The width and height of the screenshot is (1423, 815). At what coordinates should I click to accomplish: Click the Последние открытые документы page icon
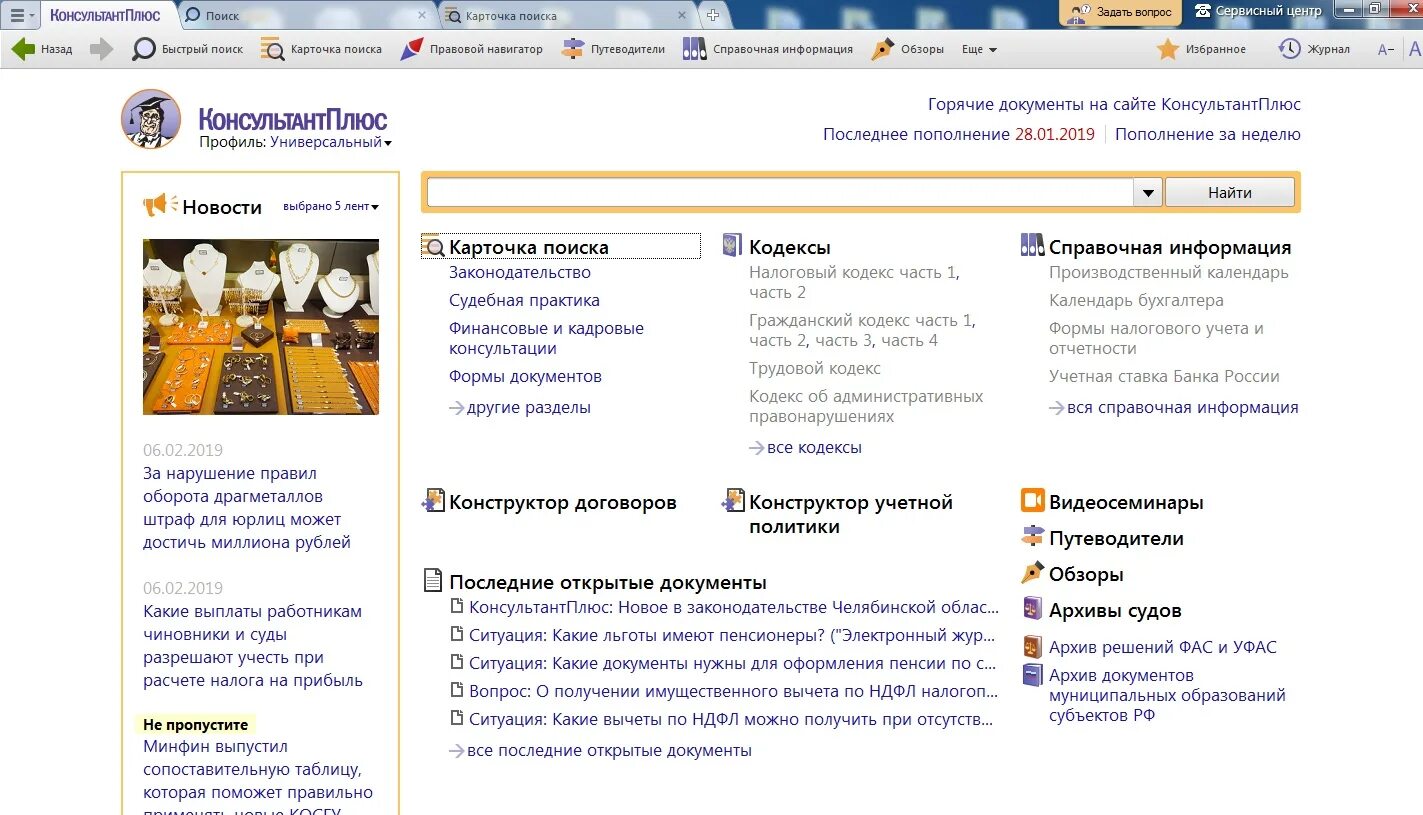pos(433,581)
